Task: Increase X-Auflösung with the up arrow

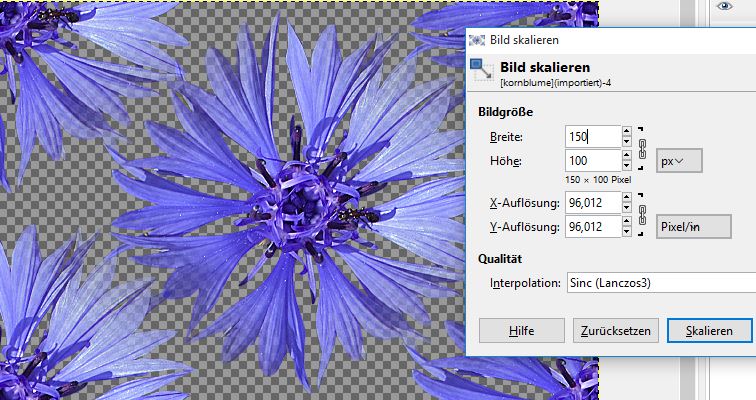Action: (626, 197)
